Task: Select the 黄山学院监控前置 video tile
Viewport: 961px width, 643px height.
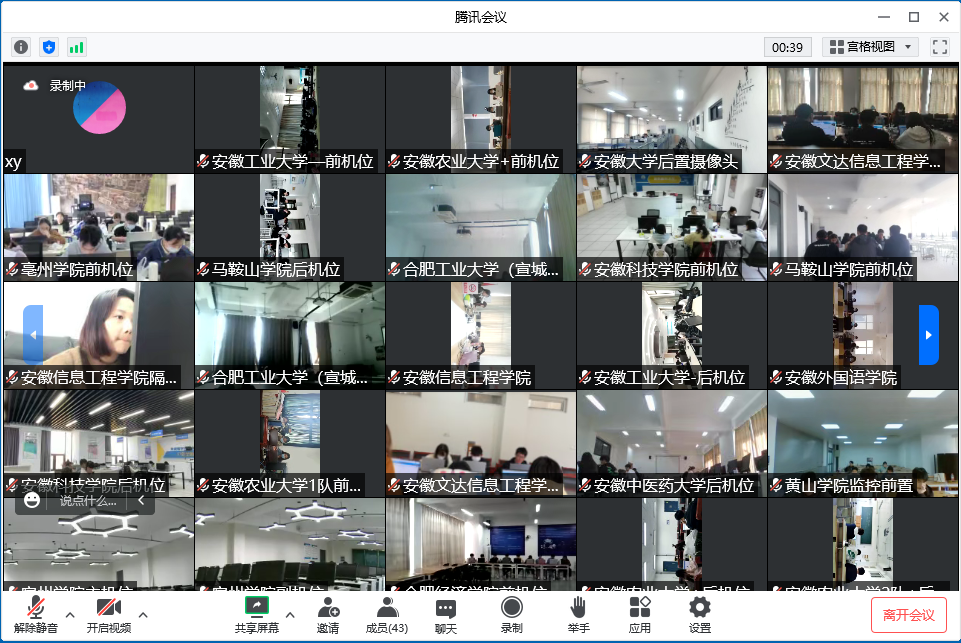Action: click(x=862, y=443)
